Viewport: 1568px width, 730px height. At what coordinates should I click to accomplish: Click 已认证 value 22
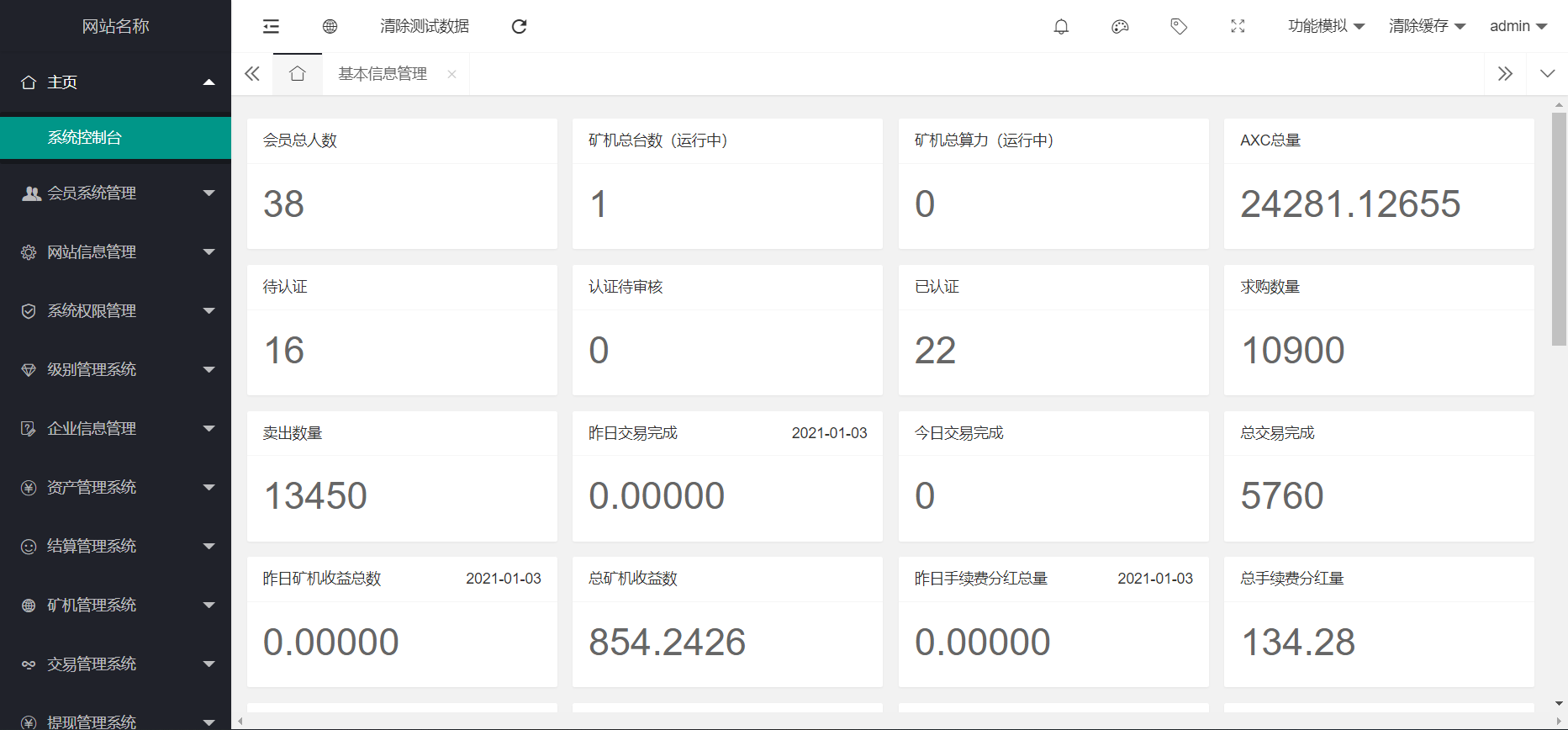(x=936, y=351)
